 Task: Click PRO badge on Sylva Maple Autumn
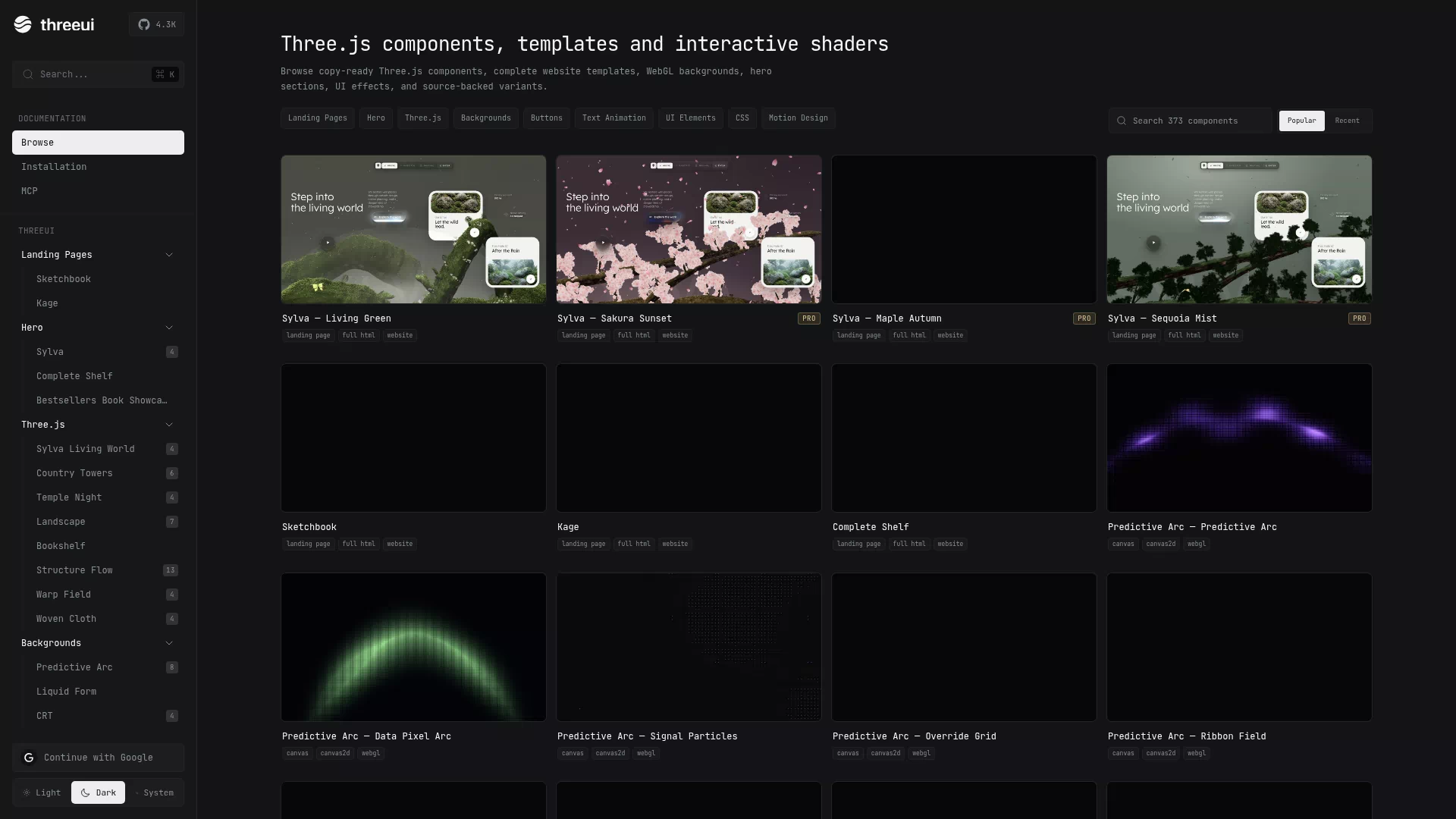(1084, 318)
